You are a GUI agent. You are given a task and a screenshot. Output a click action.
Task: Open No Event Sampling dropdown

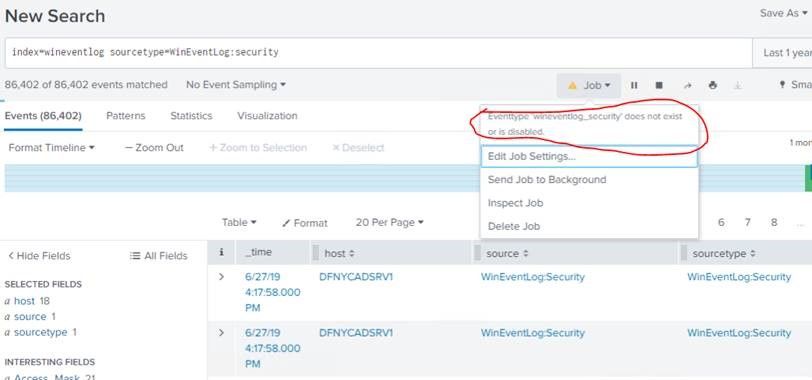tap(236, 84)
